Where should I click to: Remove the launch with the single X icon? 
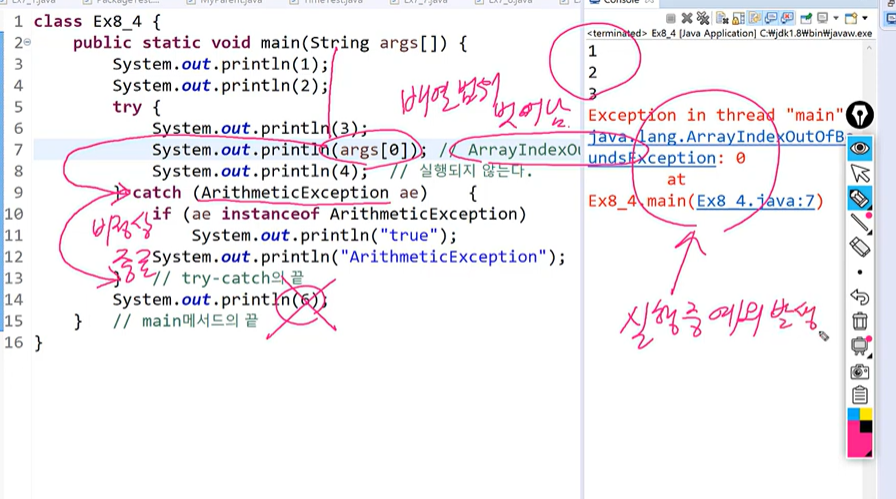687,18
